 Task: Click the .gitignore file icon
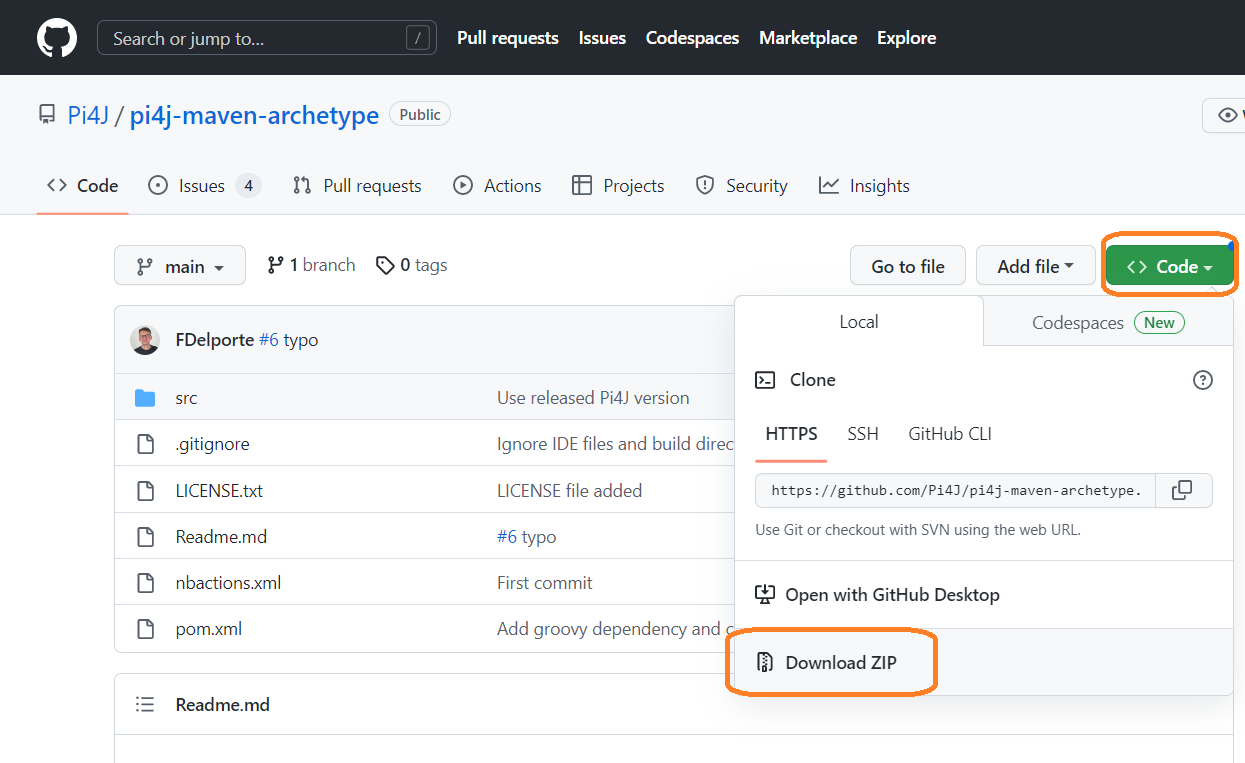tap(145, 444)
